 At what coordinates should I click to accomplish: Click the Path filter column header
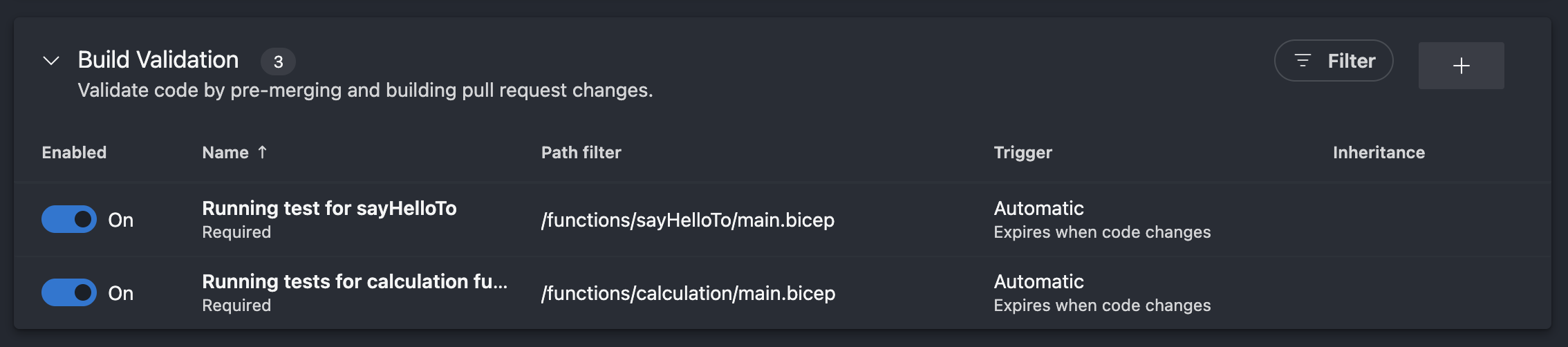[x=581, y=153]
